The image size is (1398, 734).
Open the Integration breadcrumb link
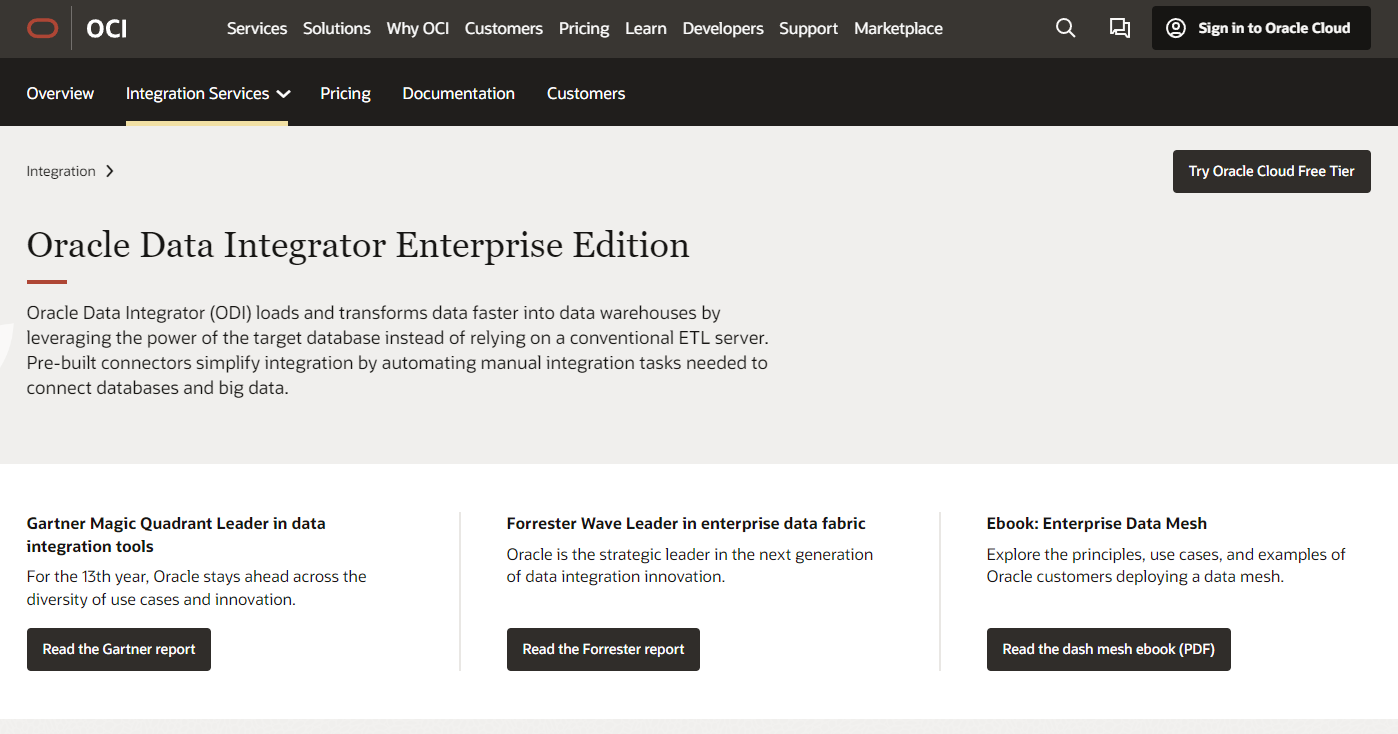61,171
